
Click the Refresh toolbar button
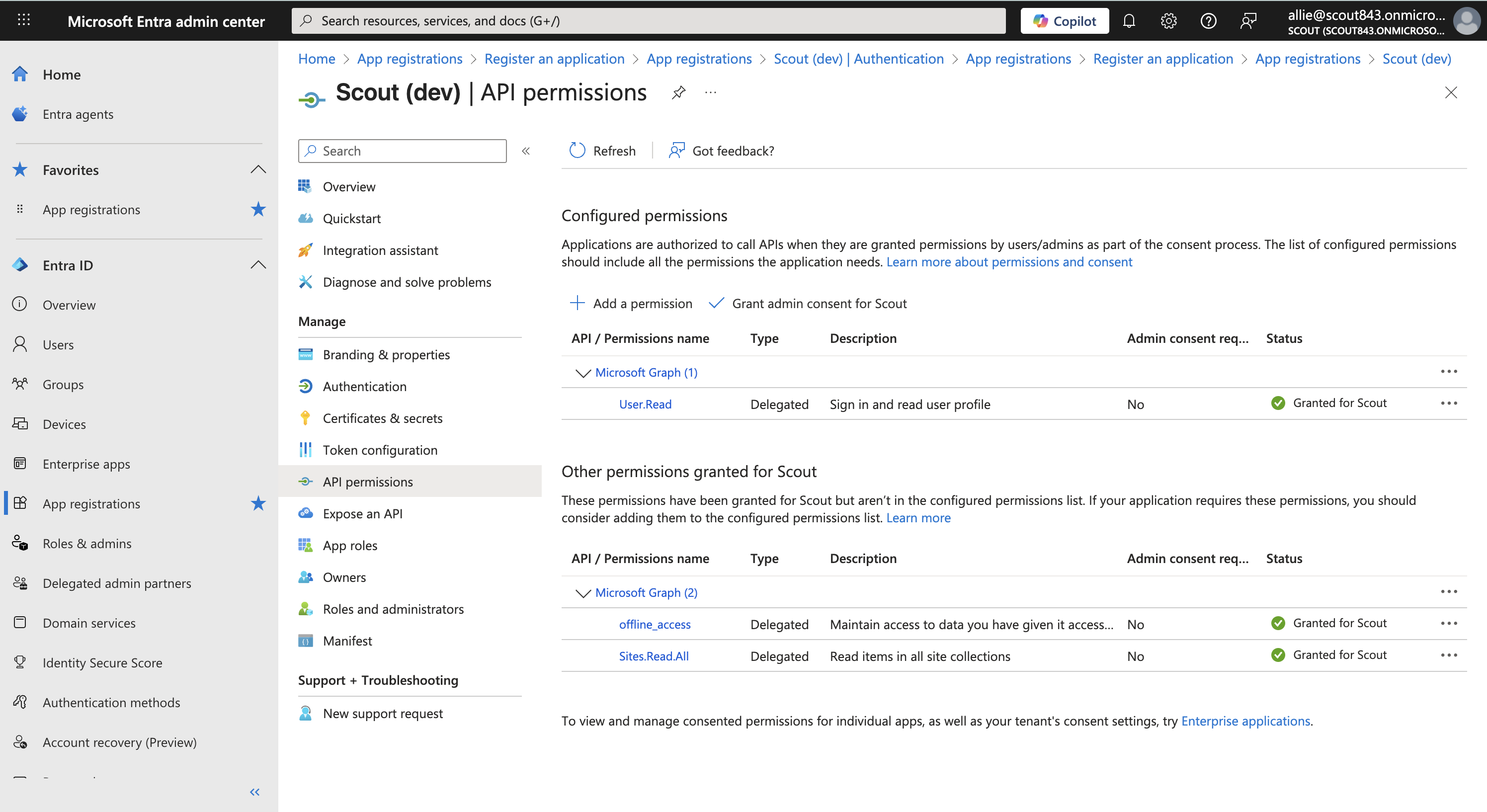pos(602,151)
